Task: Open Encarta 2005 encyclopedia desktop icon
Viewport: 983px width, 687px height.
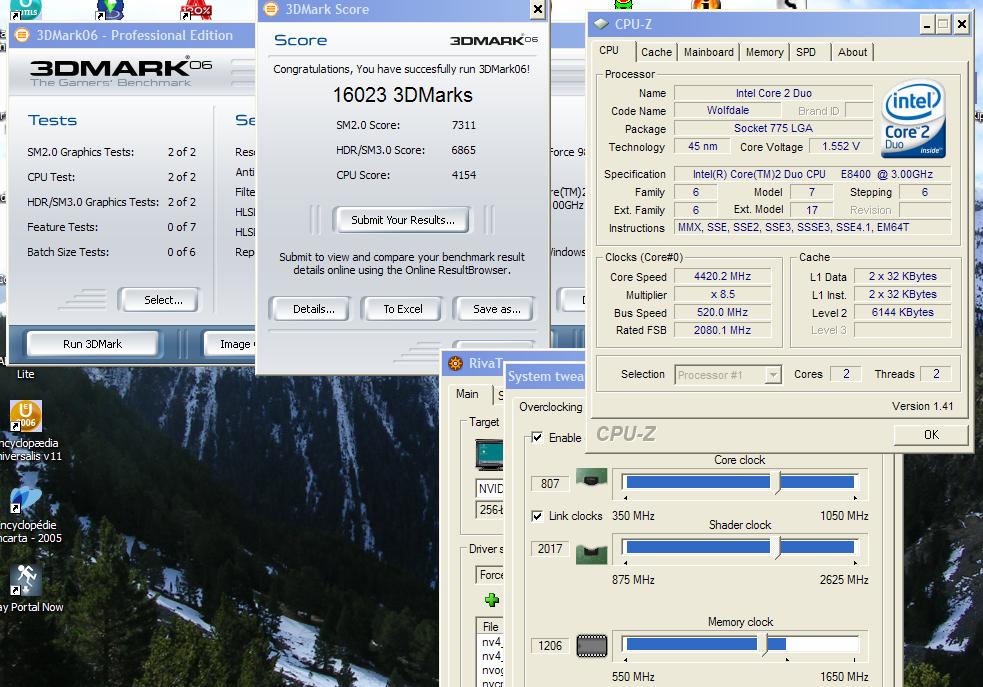Action: (26, 501)
